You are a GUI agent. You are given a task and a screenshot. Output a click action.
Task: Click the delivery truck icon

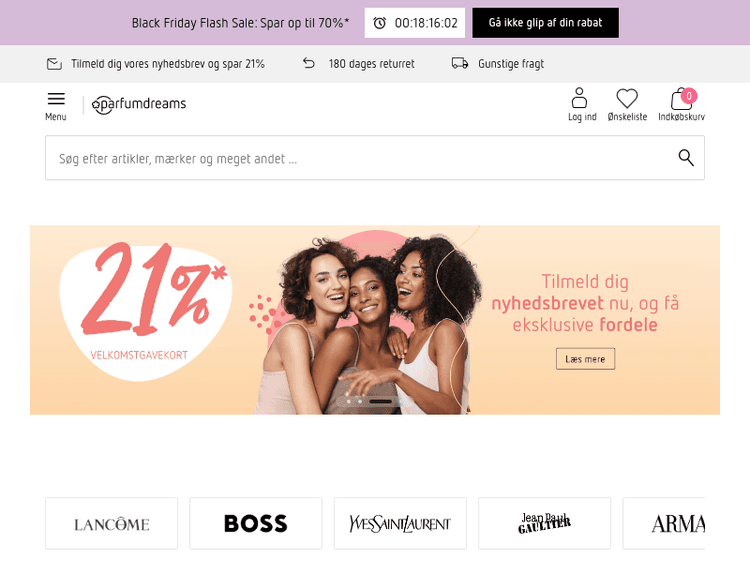(460, 63)
